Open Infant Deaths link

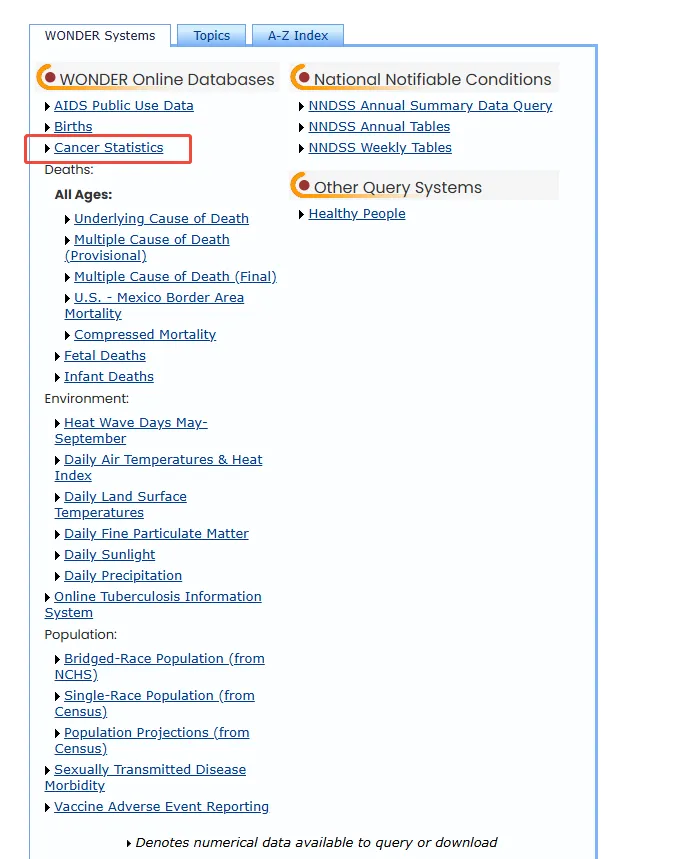point(109,377)
